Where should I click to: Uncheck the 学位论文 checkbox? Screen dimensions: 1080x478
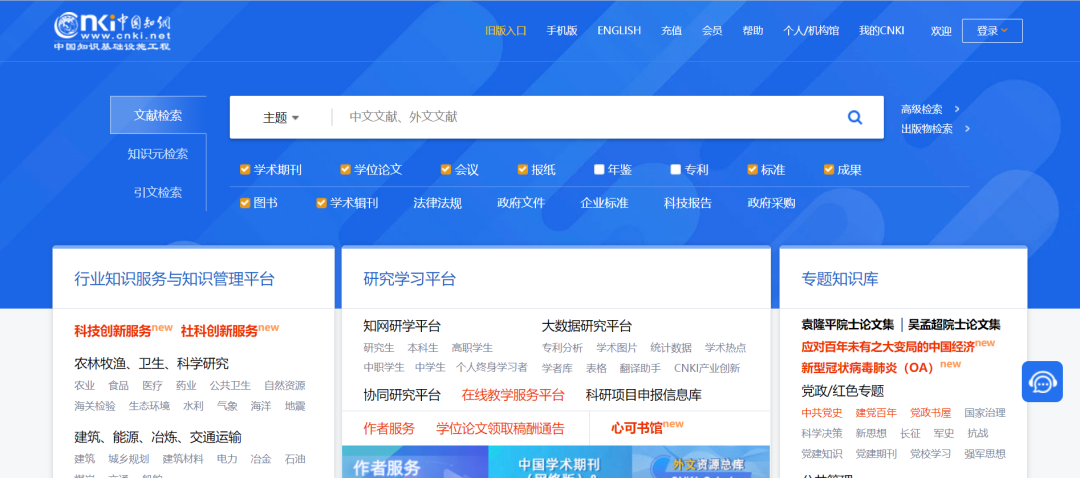(345, 169)
